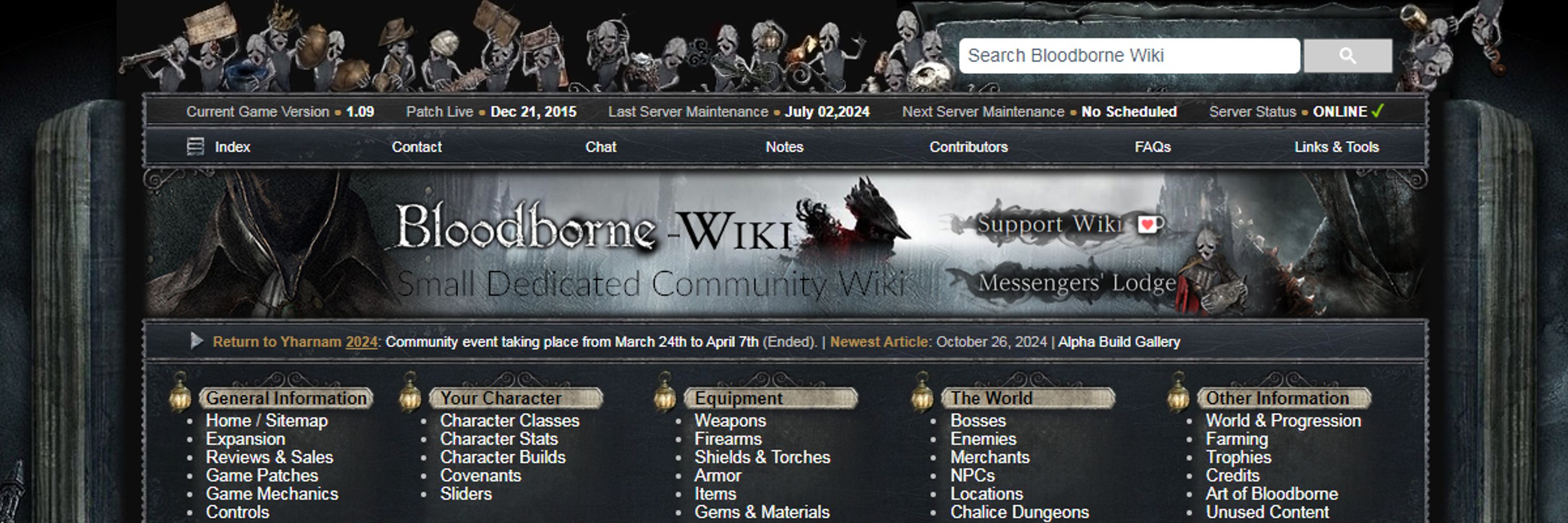Open World & Progression link

(1283, 420)
